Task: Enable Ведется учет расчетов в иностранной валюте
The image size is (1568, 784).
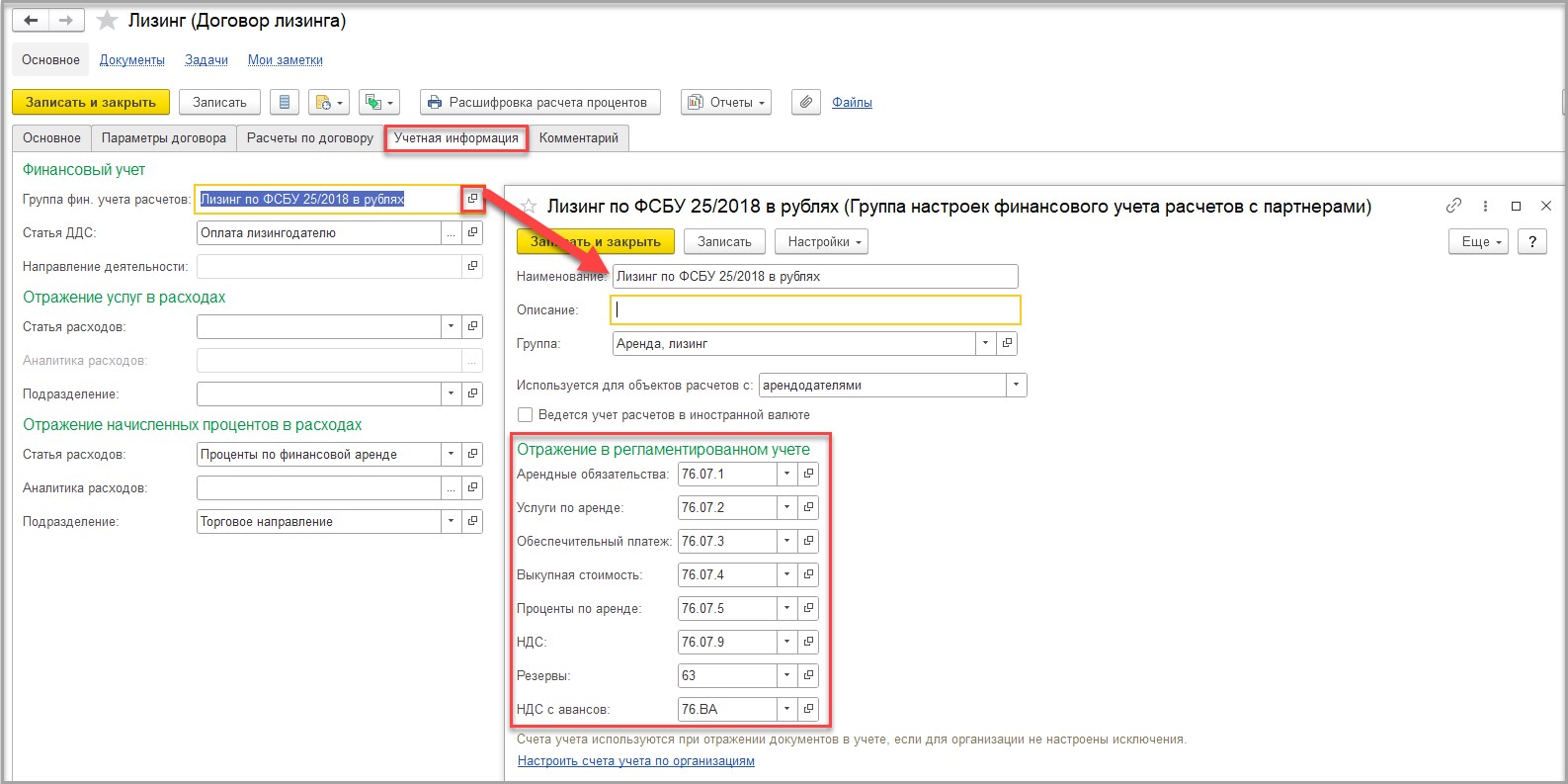Action: click(x=526, y=415)
